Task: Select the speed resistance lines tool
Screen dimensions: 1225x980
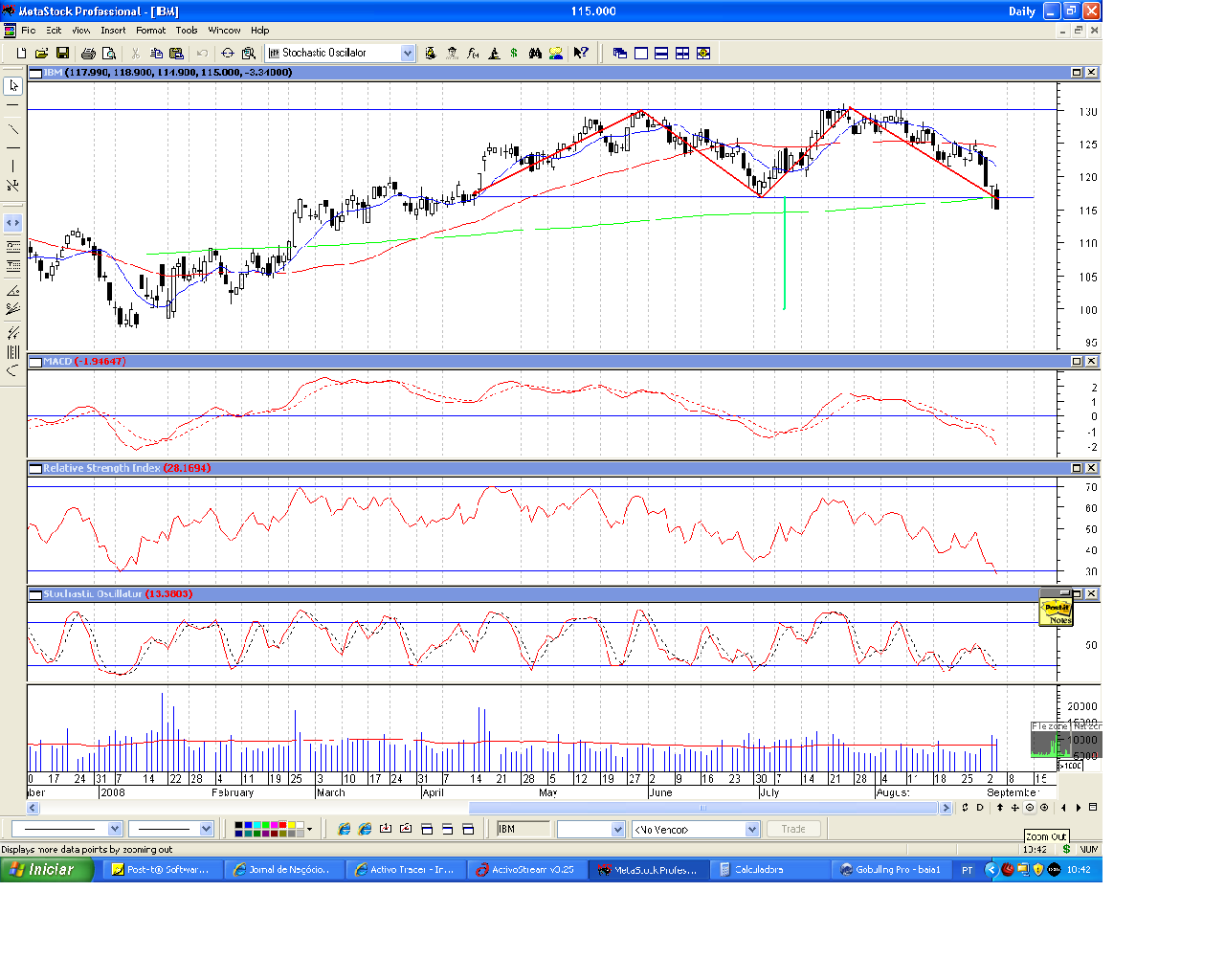Action: pyautogui.click(x=13, y=309)
